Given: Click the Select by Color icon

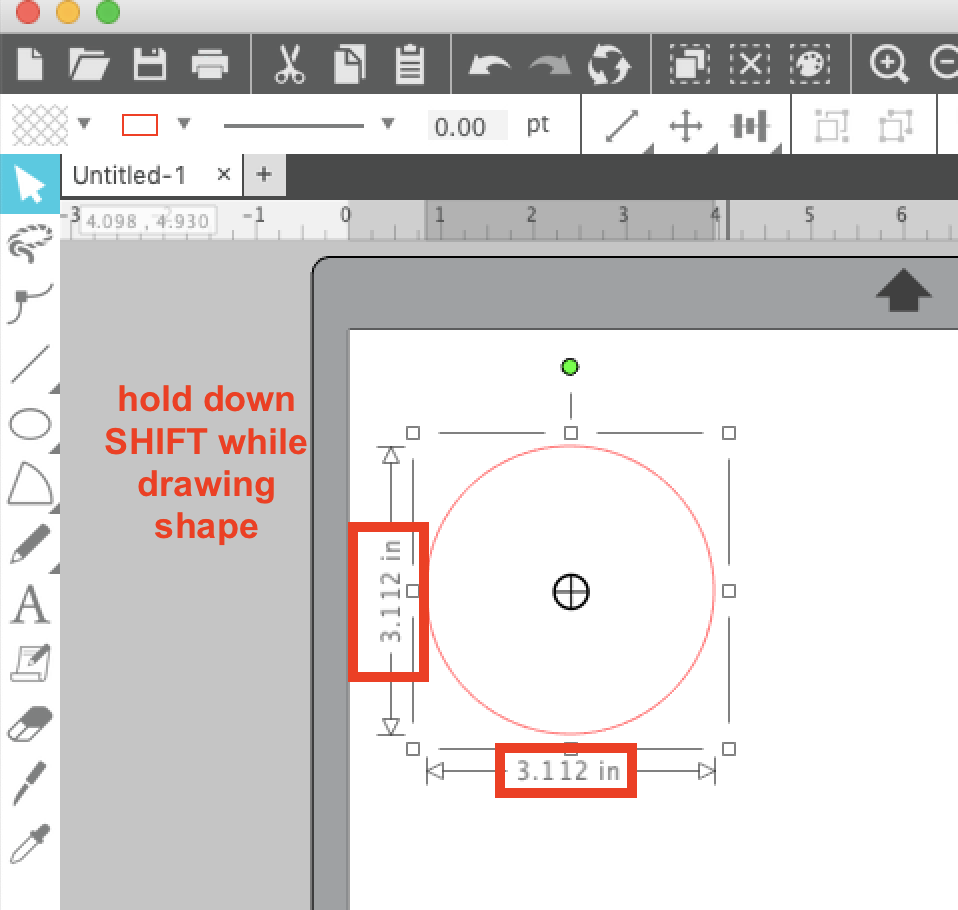Looking at the screenshot, I should [x=810, y=64].
